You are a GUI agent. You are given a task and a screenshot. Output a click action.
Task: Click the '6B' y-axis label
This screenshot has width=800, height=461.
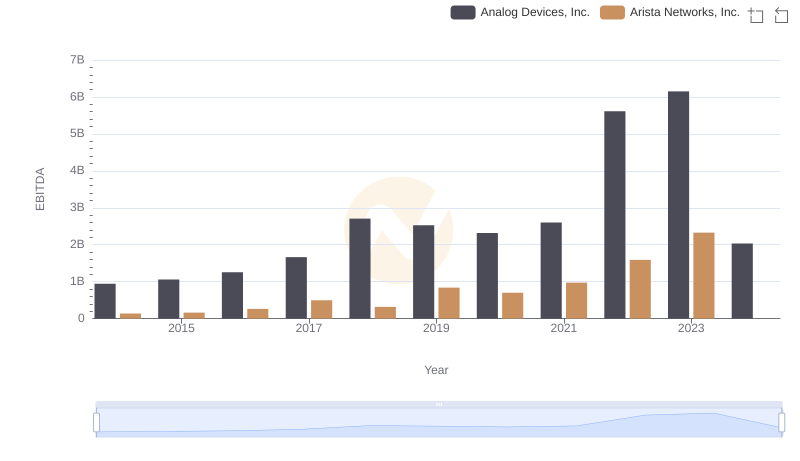[77, 97]
